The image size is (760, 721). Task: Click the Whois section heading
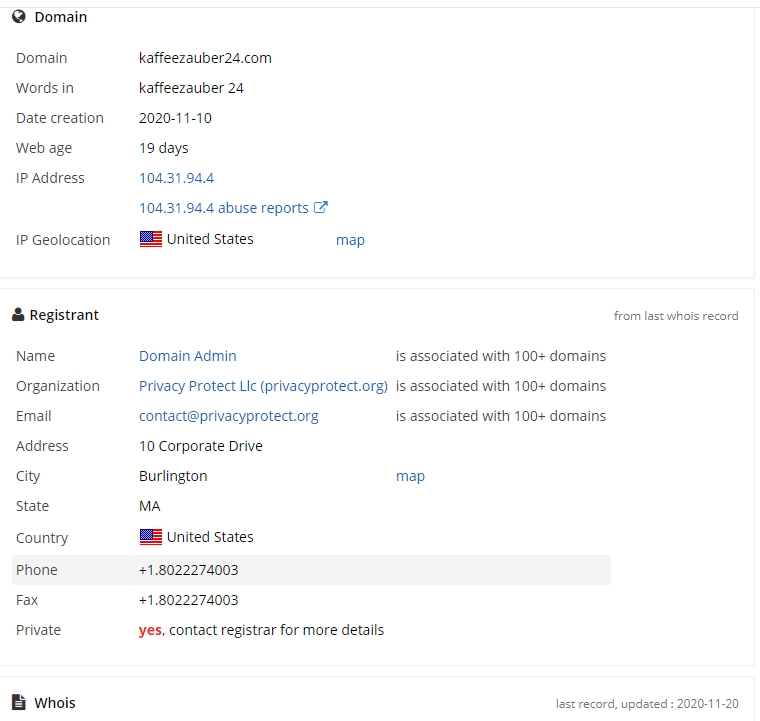(x=55, y=703)
